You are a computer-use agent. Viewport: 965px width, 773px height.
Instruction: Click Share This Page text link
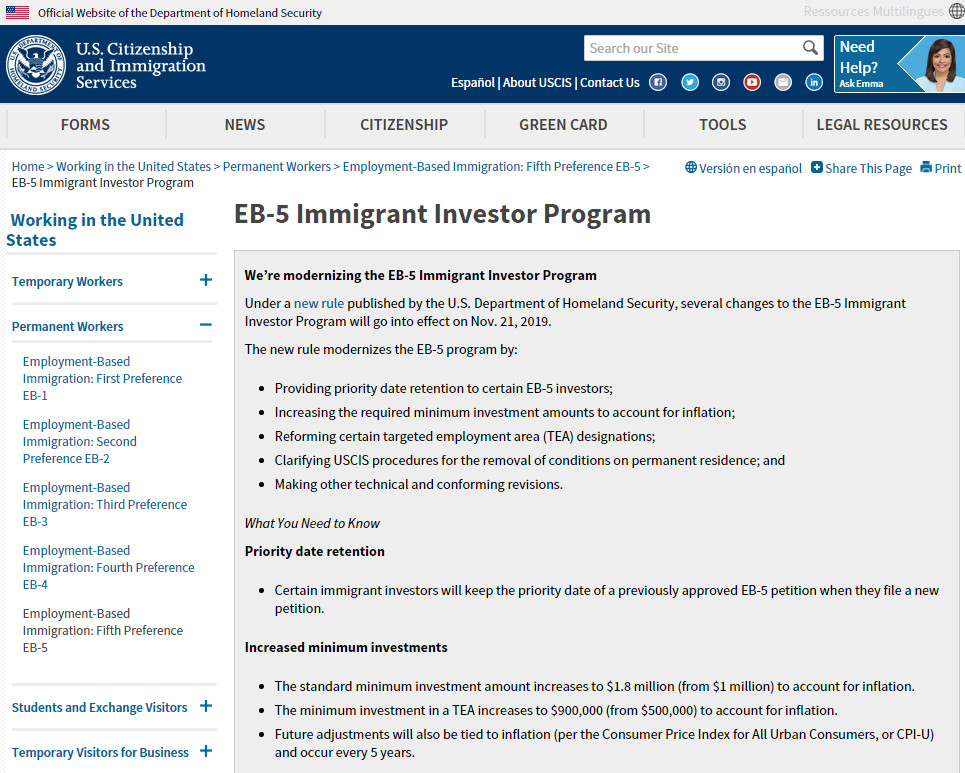click(x=868, y=169)
